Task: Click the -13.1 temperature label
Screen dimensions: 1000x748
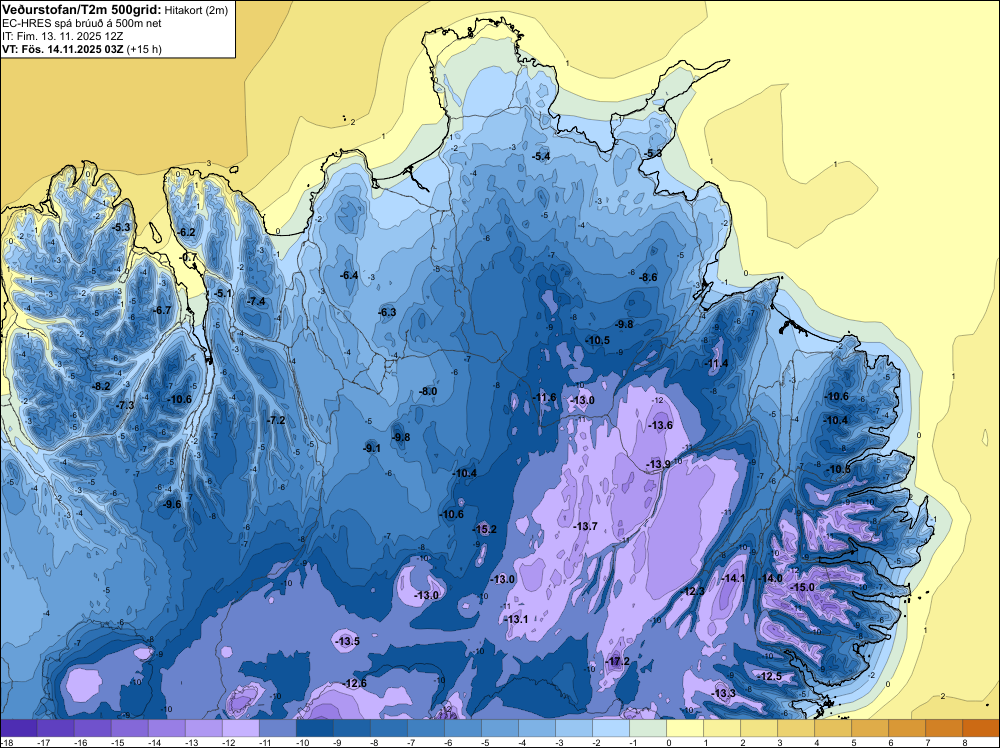Action: tap(515, 619)
